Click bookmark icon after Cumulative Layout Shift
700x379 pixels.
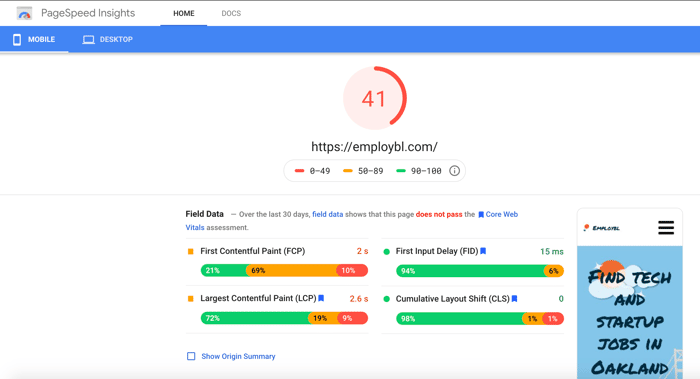(514, 299)
